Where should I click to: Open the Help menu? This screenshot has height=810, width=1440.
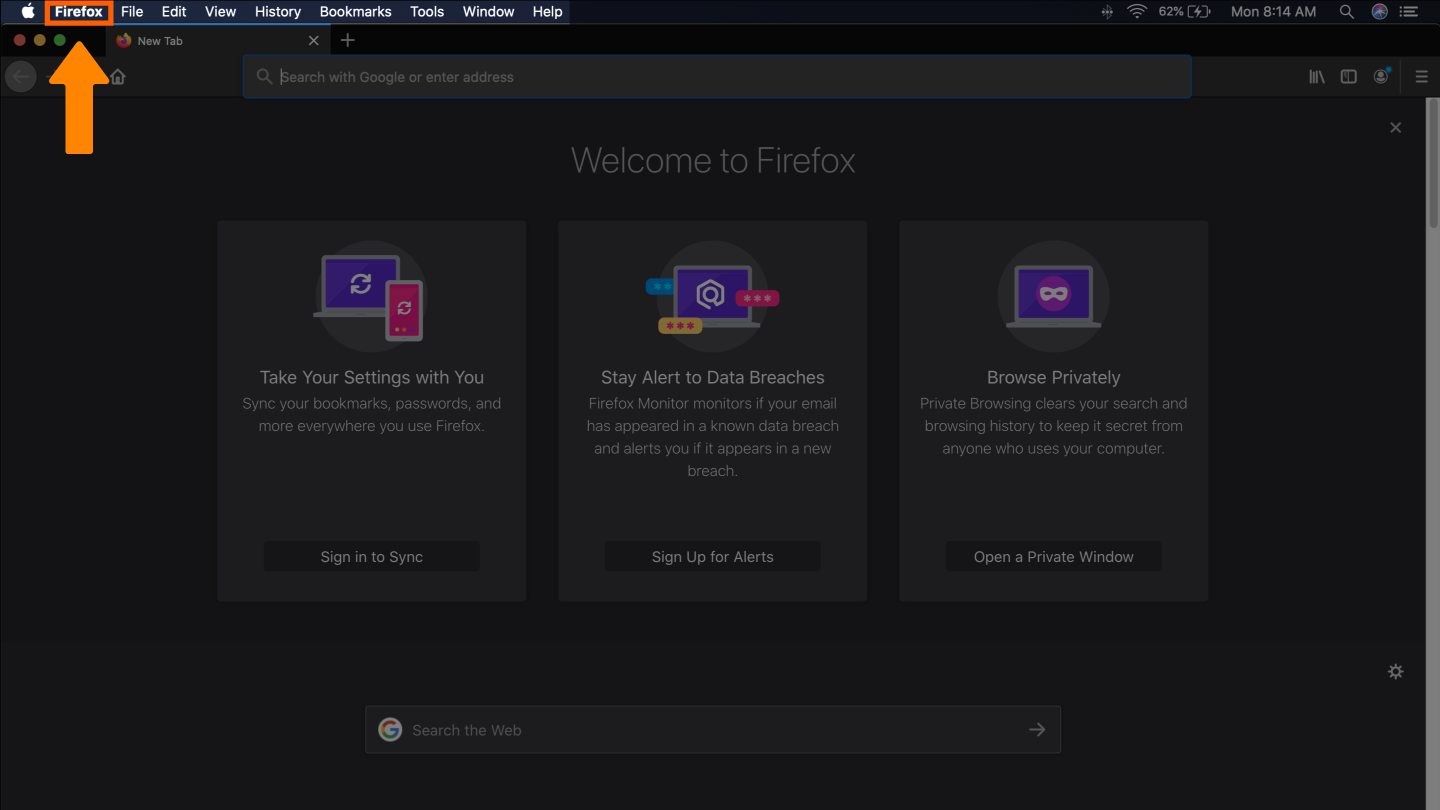point(547,12)
